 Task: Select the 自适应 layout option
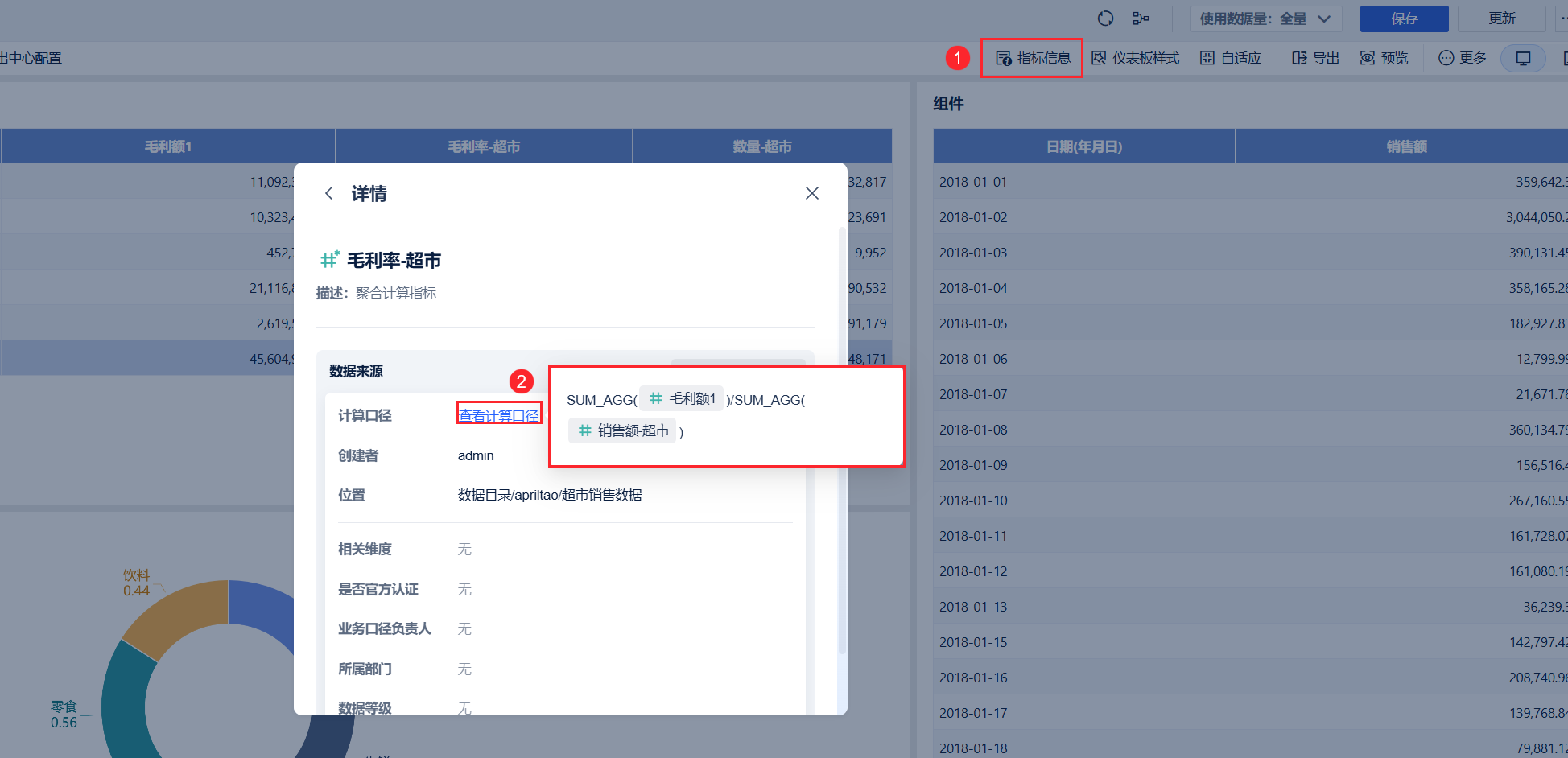[1231, 58]
